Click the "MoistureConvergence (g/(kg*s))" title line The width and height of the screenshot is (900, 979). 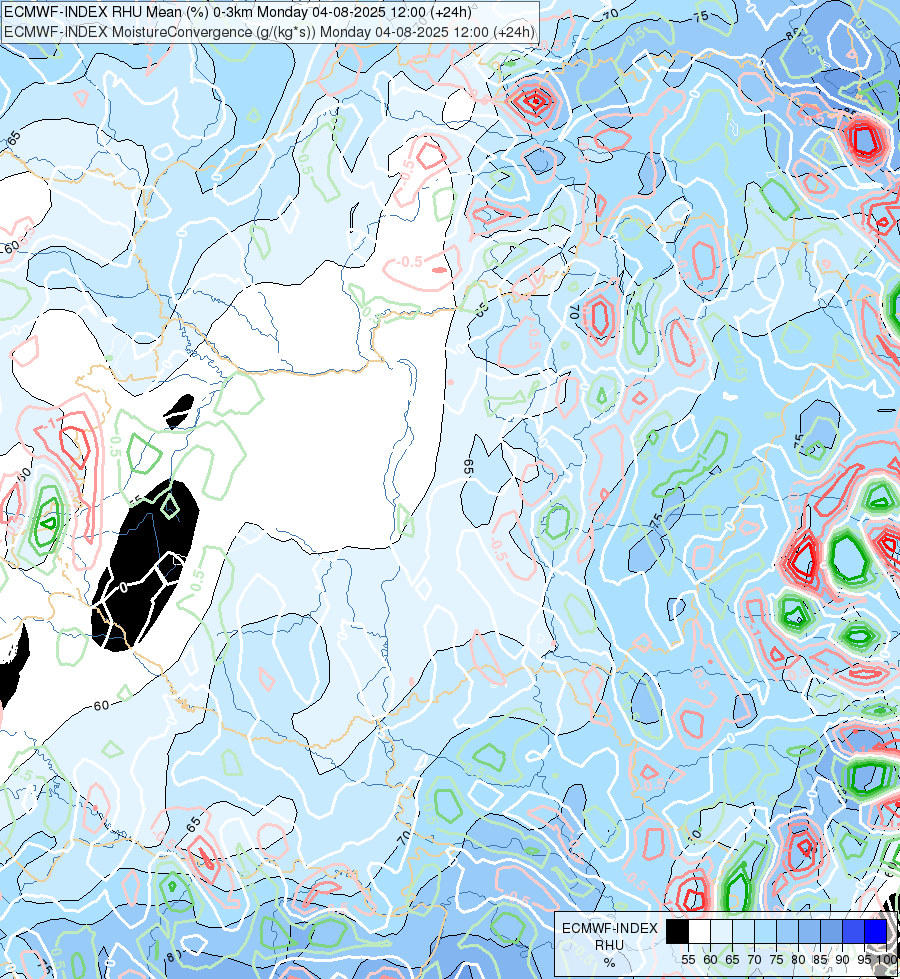pos(270,32)
